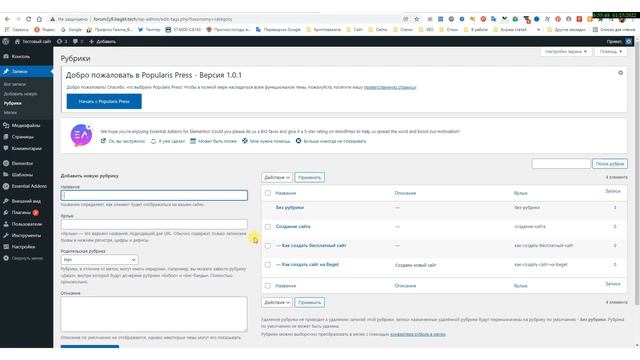Open the приветственную страницу link
This screenshot has width=640, height=360.
(390, 87)
